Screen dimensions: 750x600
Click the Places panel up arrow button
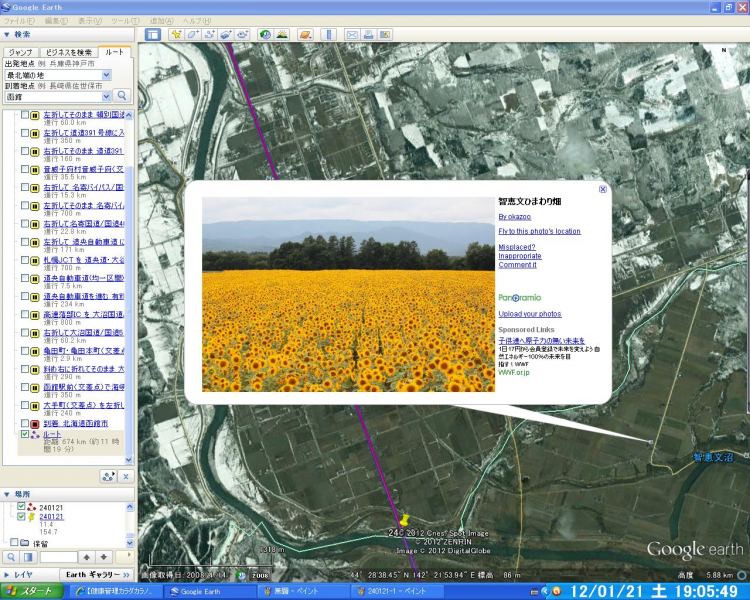(x=87, y=557)
